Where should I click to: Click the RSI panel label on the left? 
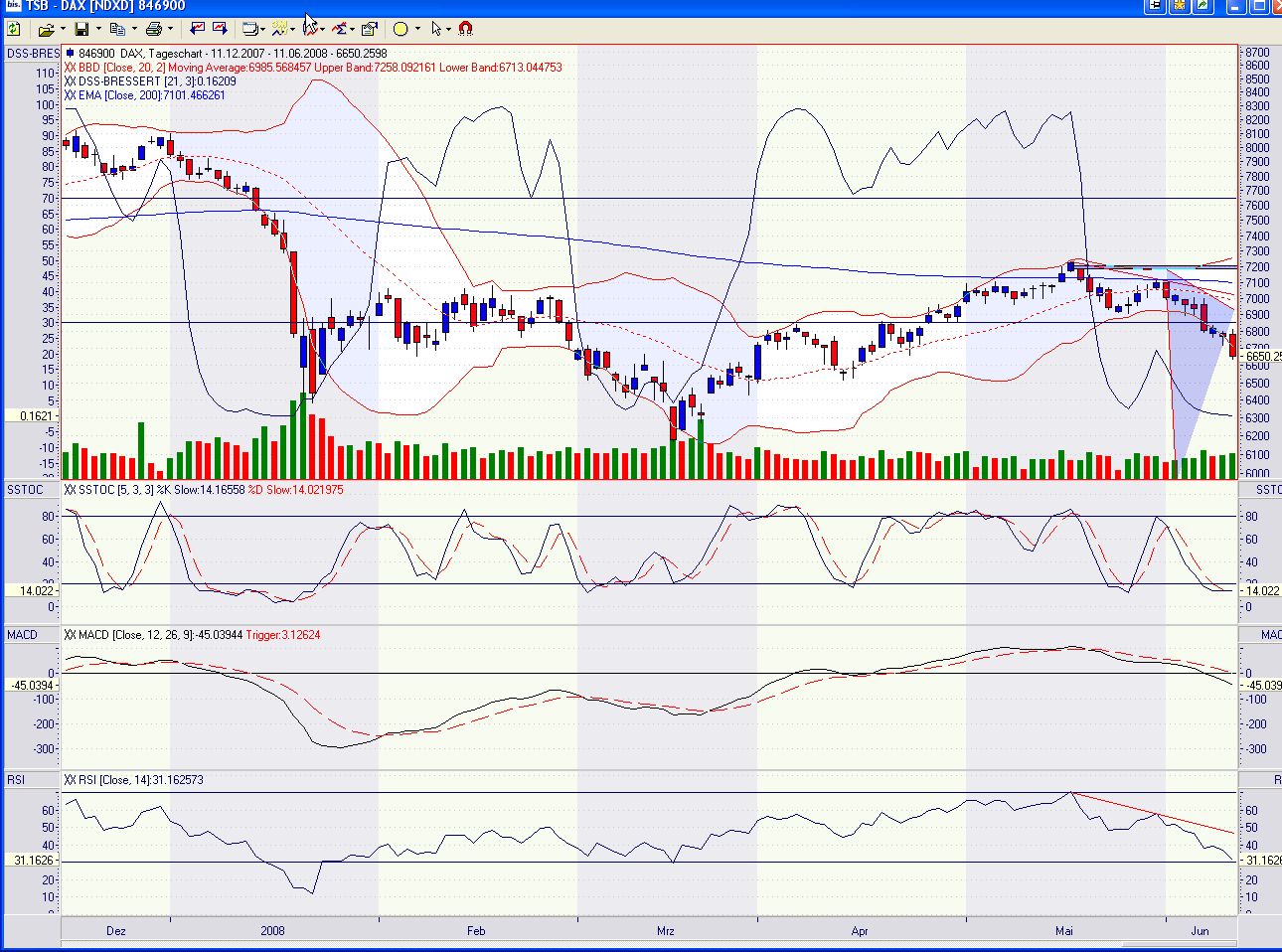16,779
